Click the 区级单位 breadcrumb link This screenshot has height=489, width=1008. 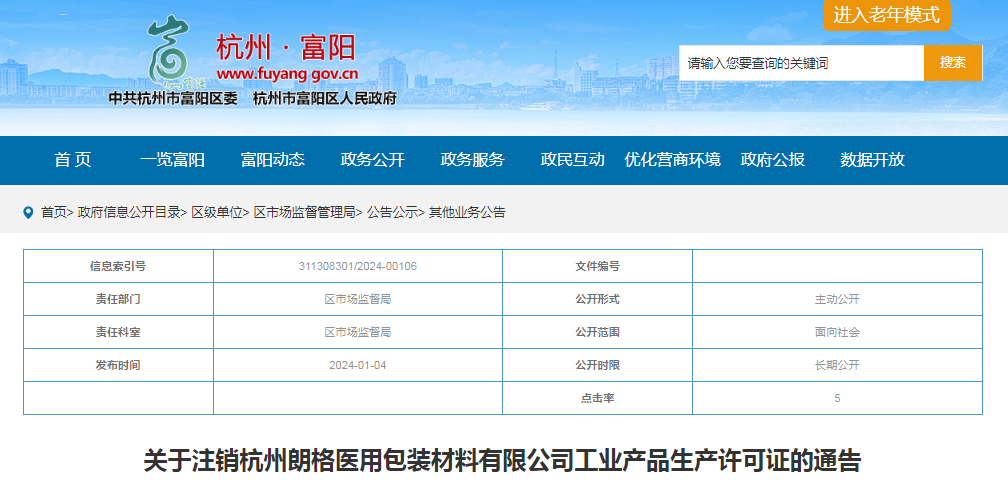(x=217, y=213)
